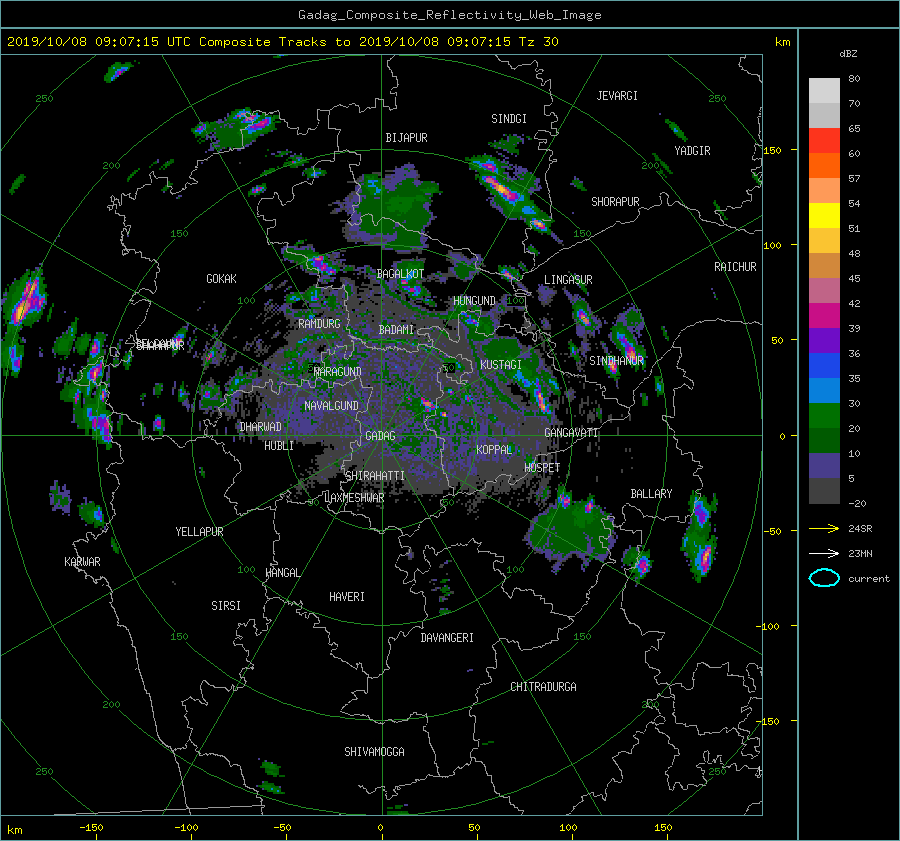Click the white 23MN arrow legend icon
The image size is (900, 841).
point(824,553)
